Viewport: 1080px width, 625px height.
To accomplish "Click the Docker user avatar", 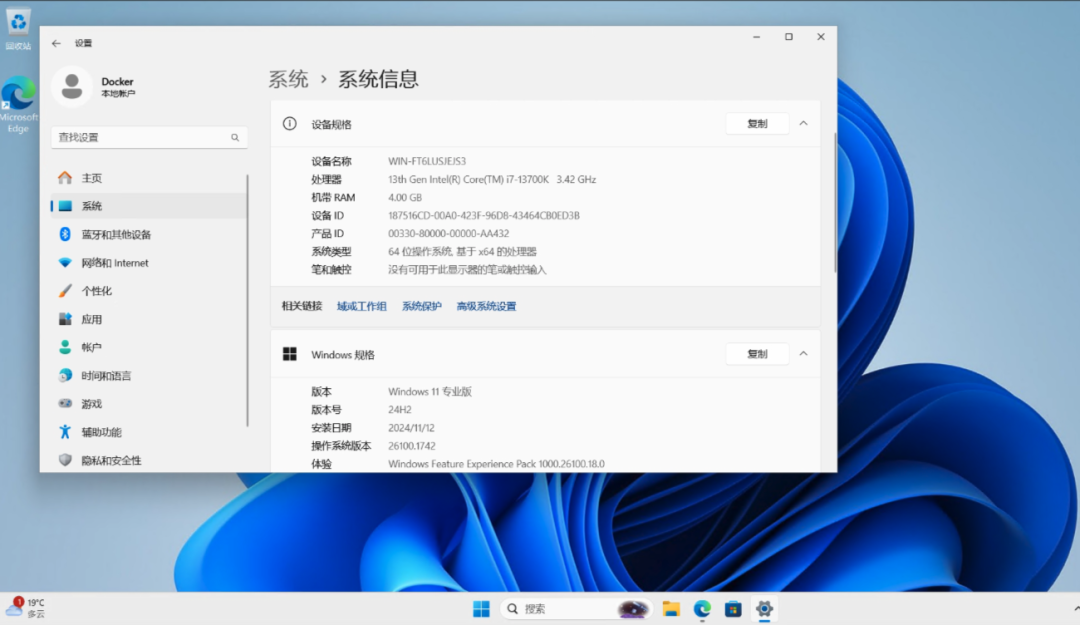I will 72,87.
